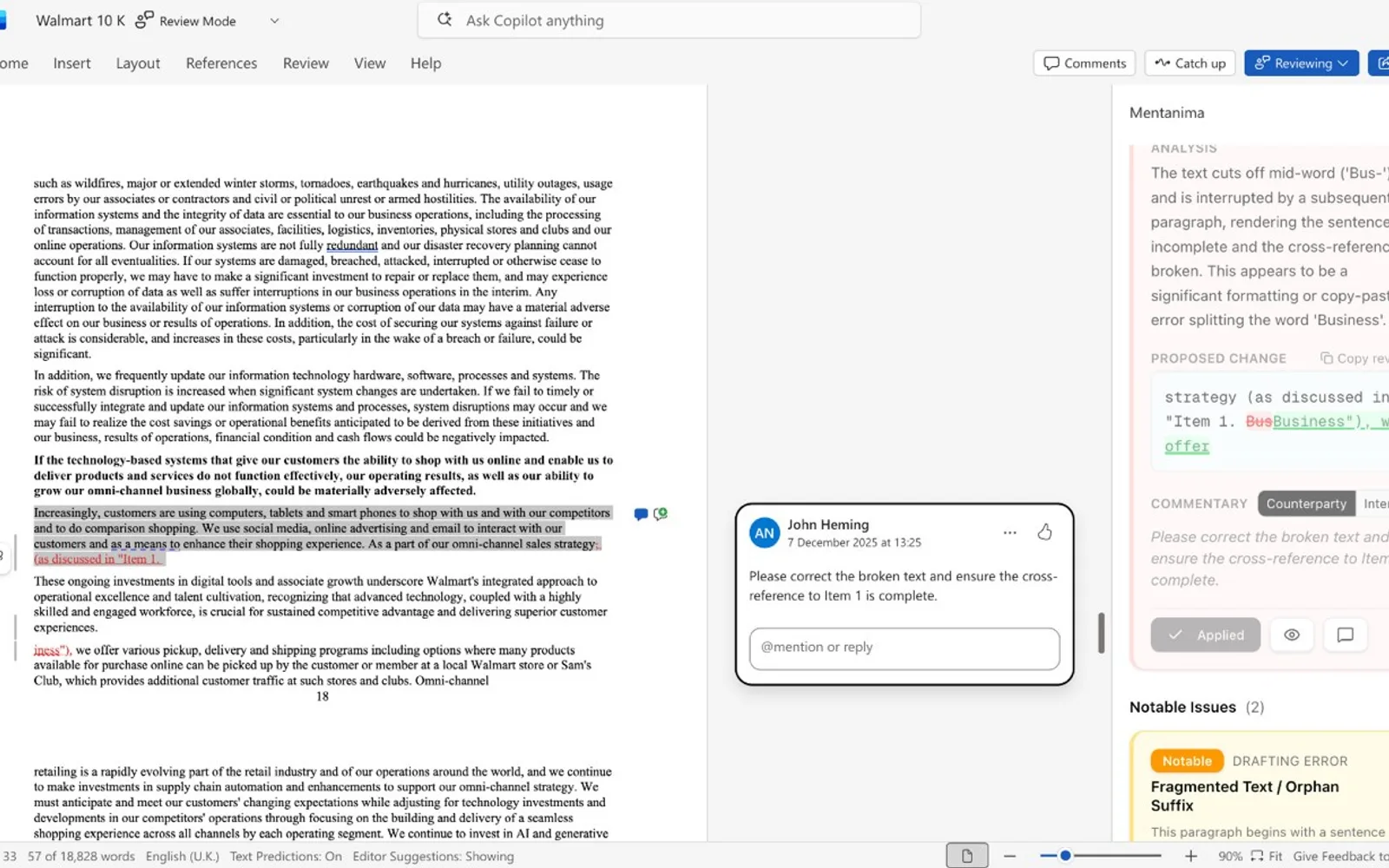The height and width of the screenshot is (868, 1389).
Task: Click the page view layout icon in the status bar
Action: point(967,856)
